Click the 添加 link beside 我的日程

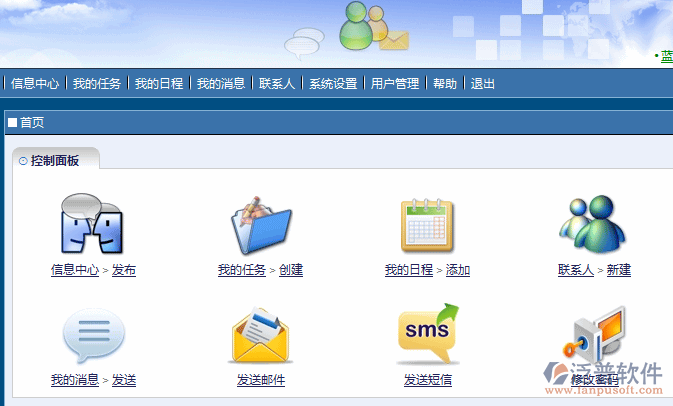click(458, 270)
